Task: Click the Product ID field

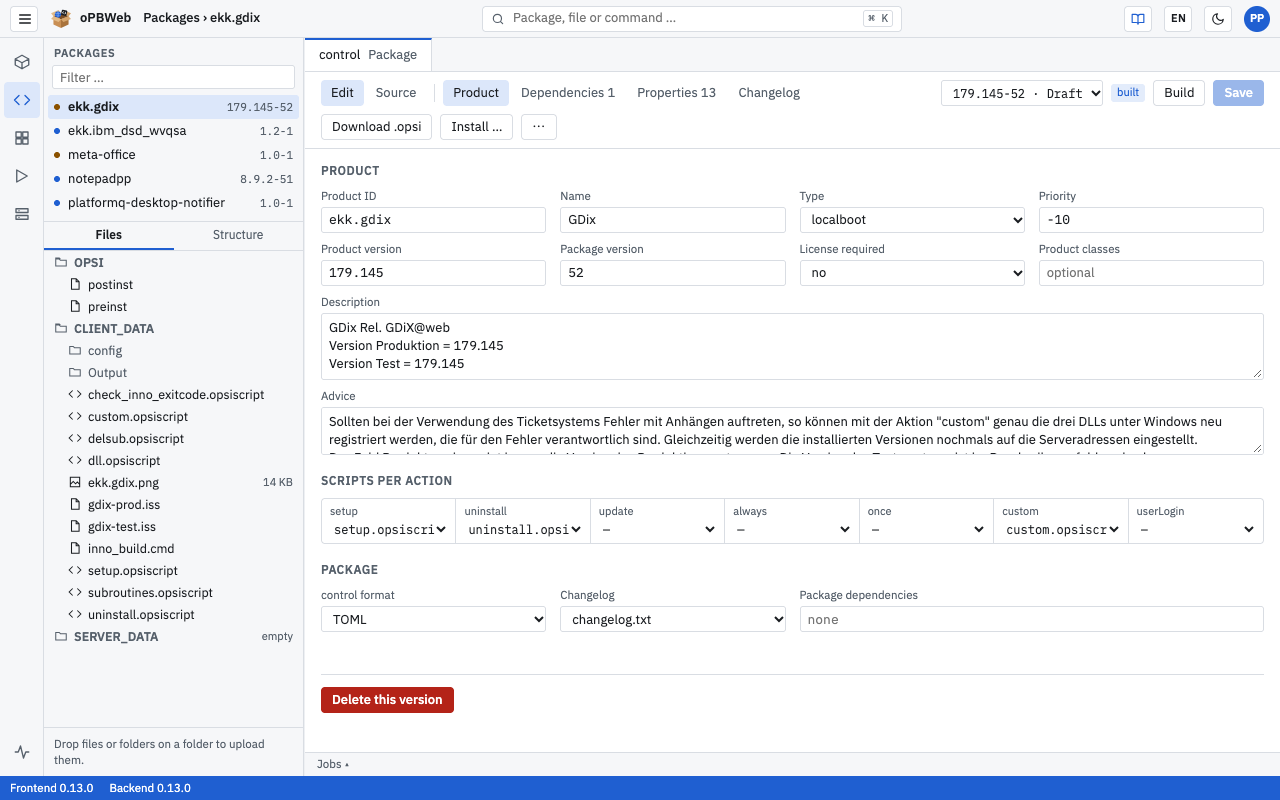Action: (433, 220)
